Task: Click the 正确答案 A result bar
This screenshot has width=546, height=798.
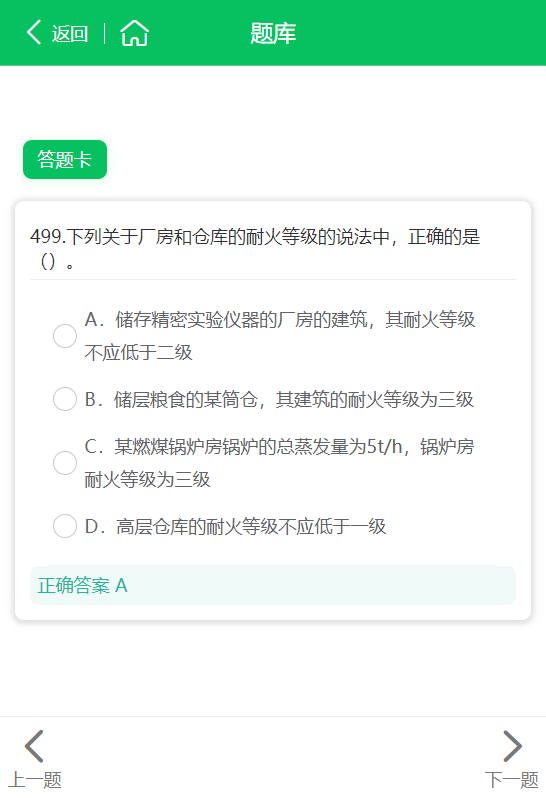Action: pyautogui.click(x=273, y=585)
